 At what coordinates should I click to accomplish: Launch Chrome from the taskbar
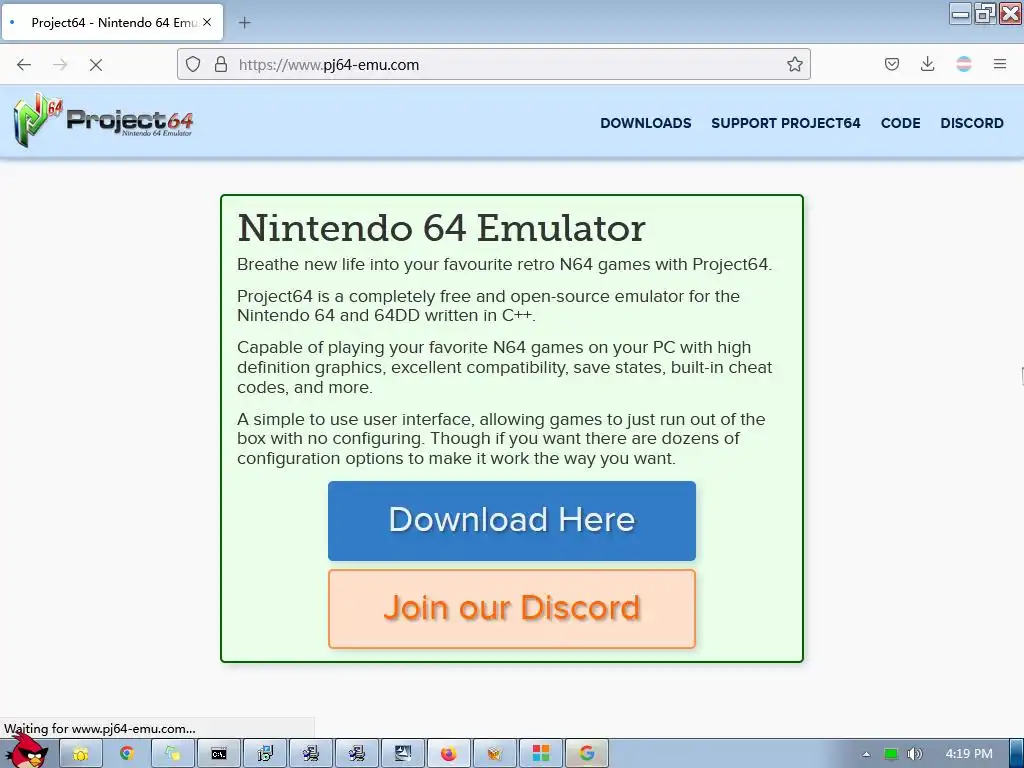point(127,754)
